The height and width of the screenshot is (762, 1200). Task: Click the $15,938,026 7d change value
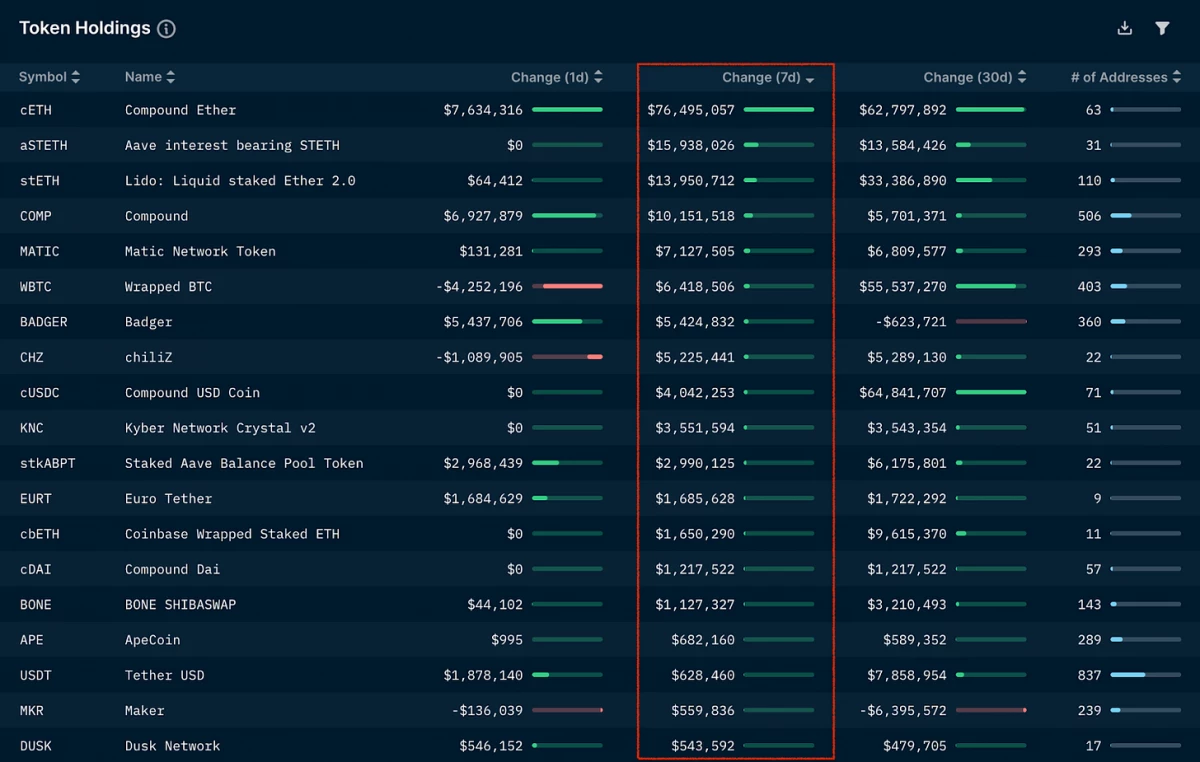click(691, 145)
